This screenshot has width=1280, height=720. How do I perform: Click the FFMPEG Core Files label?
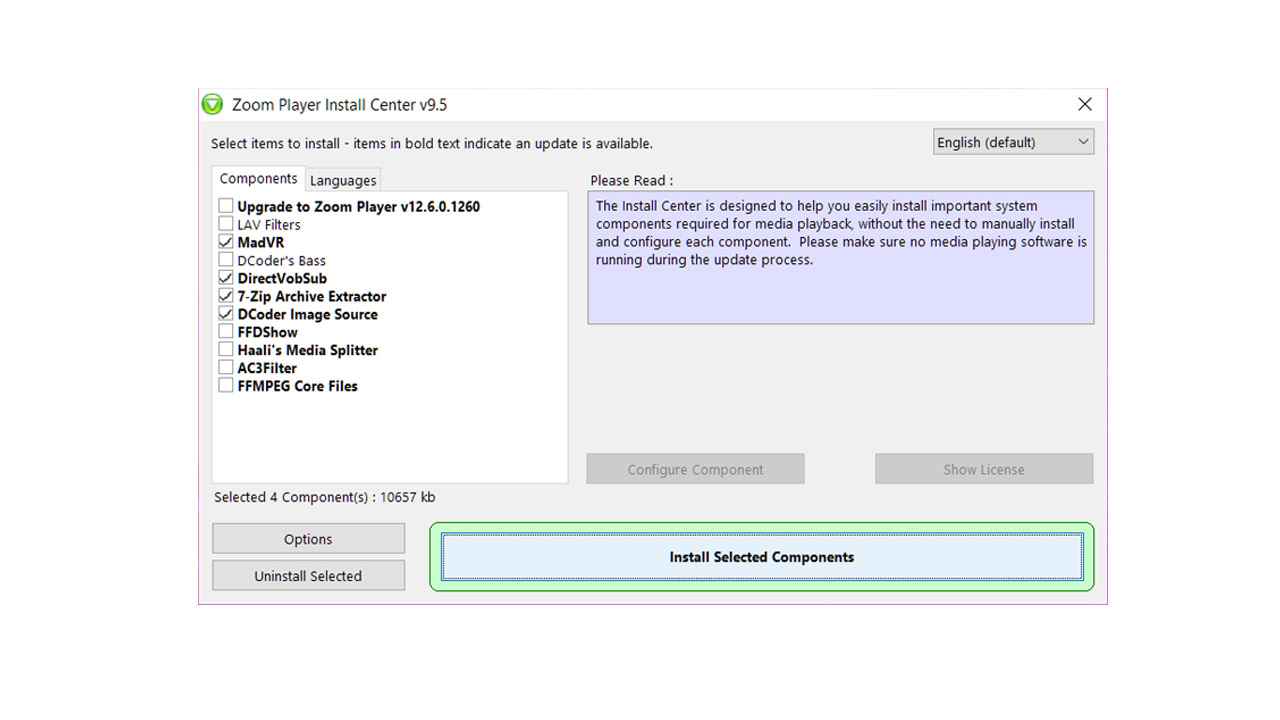pyautogui.click(x=297, y=386)
